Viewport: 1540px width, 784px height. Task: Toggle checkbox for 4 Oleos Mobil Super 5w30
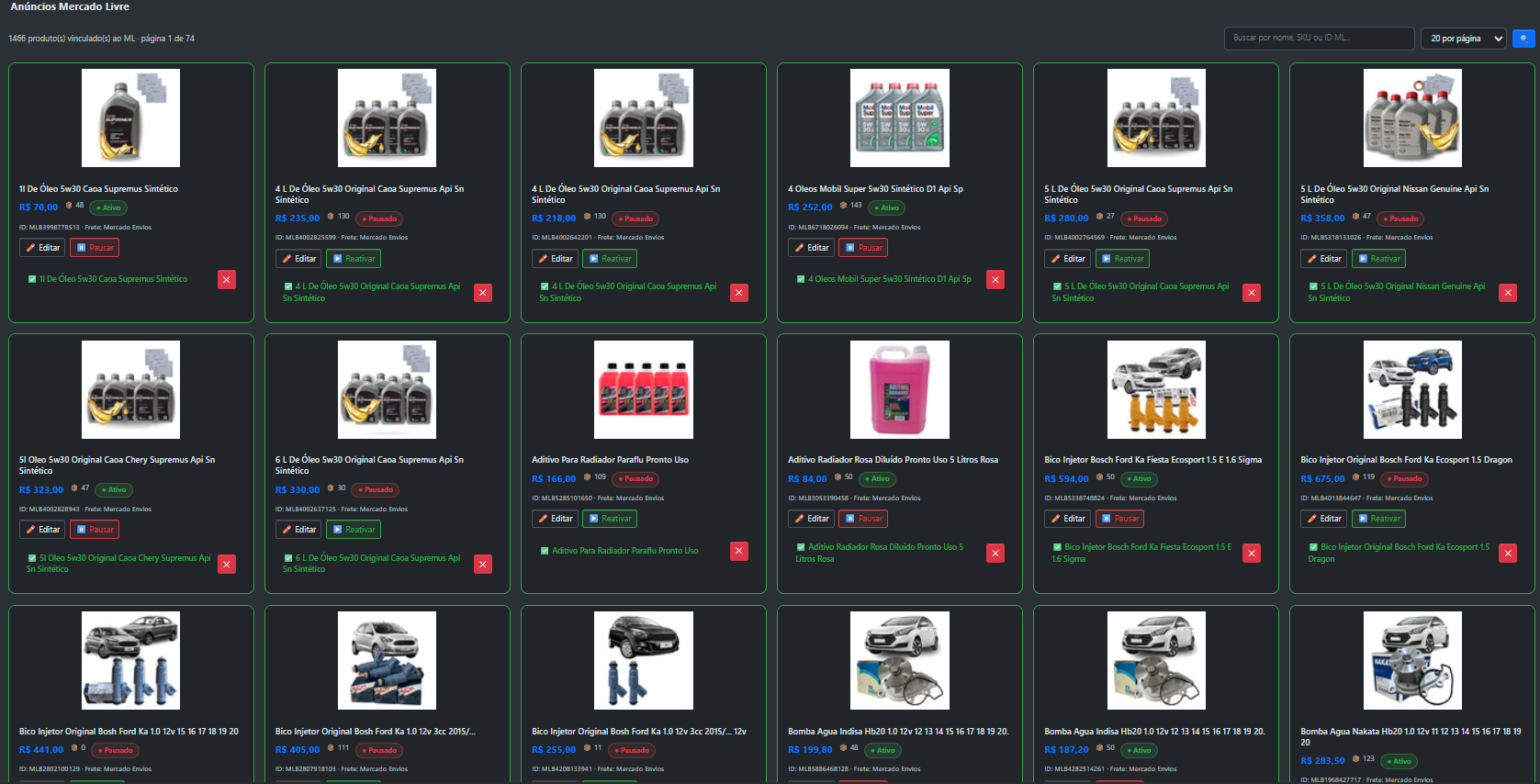pyautogui.click(x=801, y=279)
